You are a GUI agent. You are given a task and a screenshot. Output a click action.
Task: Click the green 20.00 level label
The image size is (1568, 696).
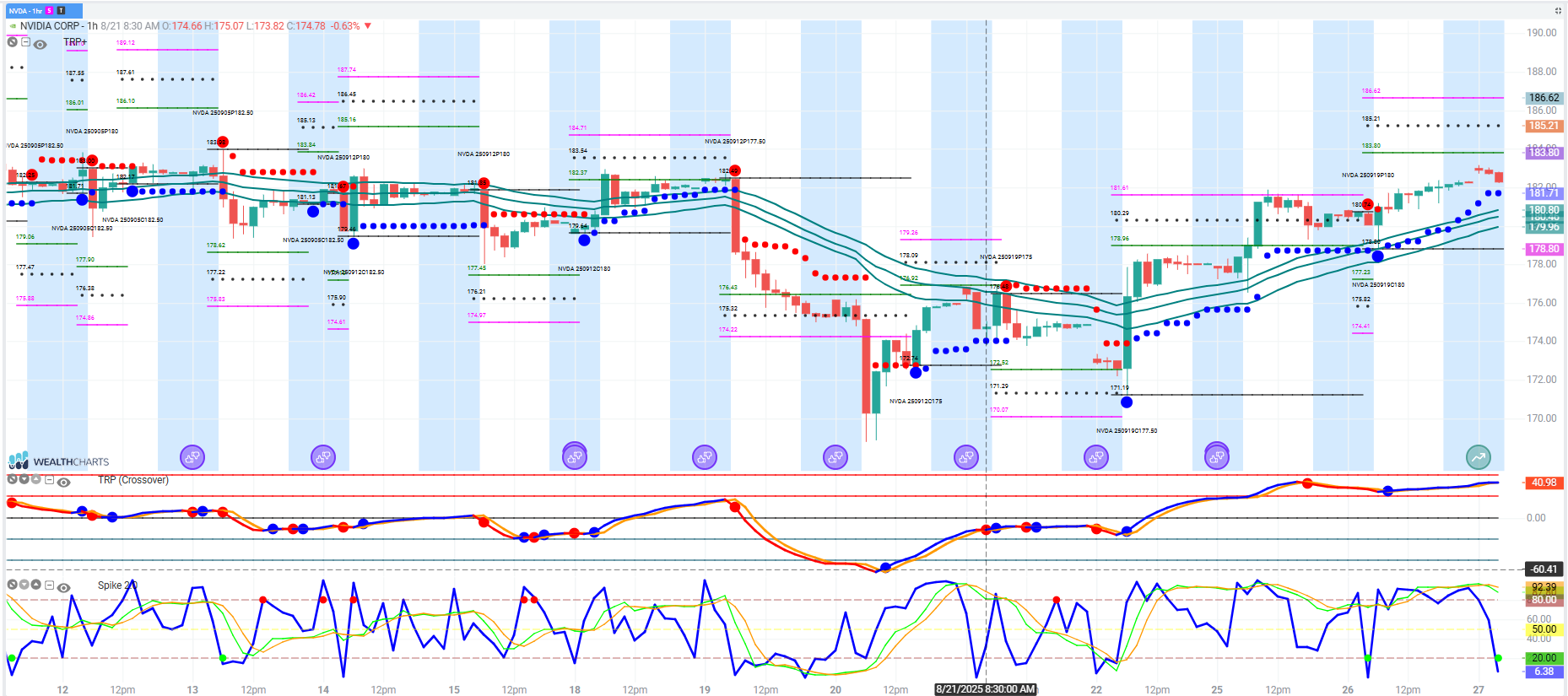click(1544, 658)
